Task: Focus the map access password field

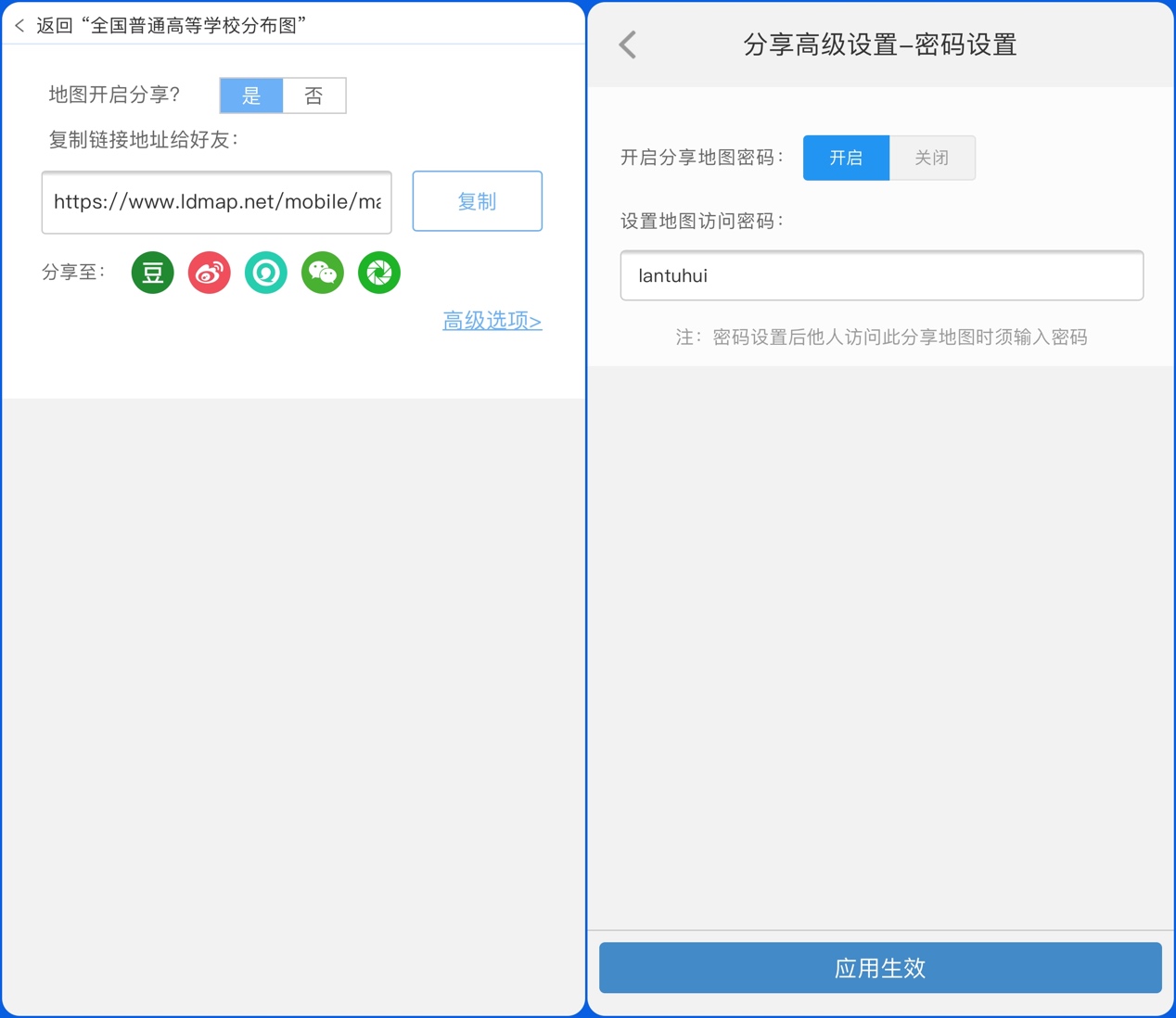Action: (881, 275)
